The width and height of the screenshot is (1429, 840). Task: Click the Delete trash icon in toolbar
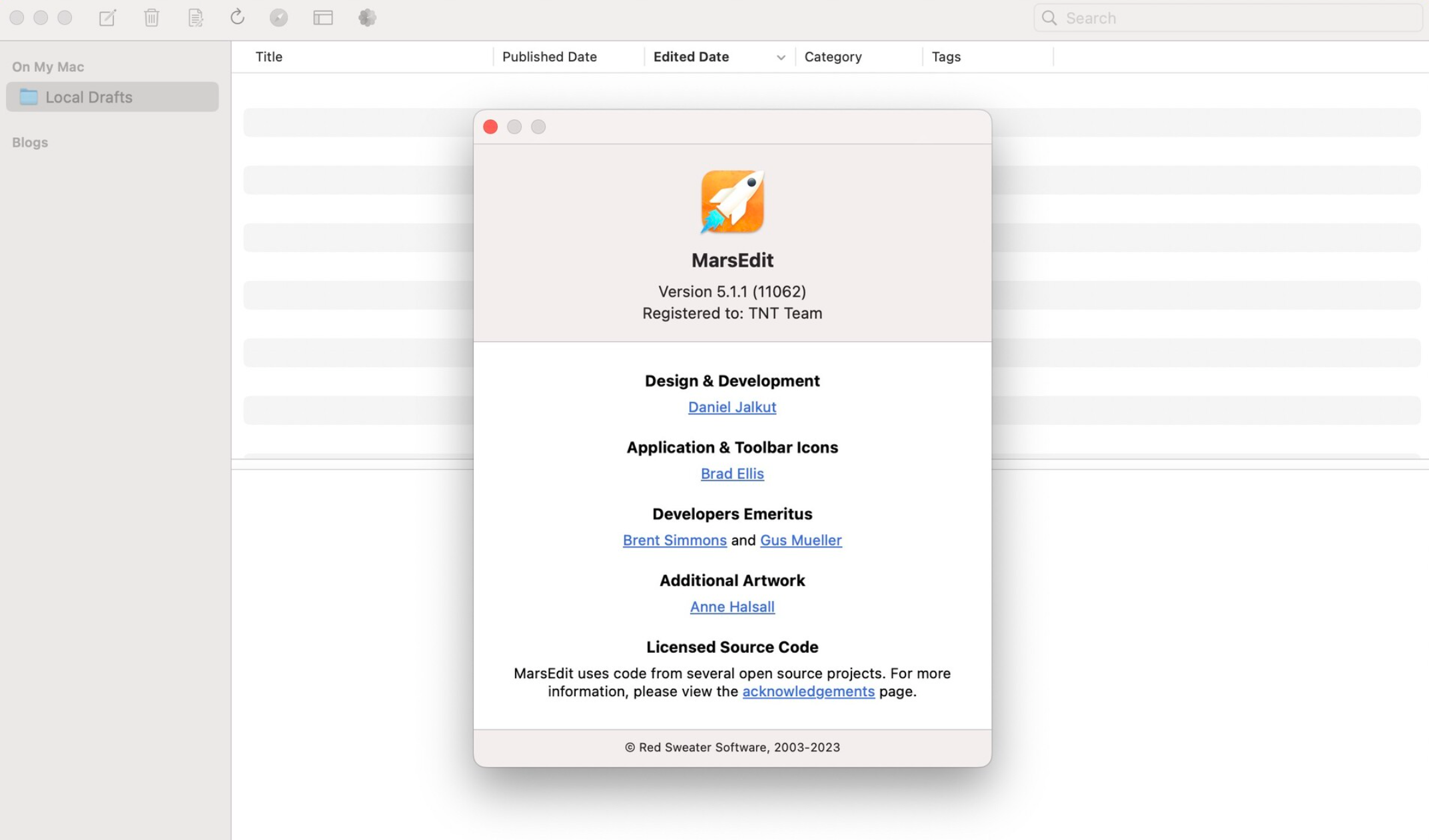(151, 17)
